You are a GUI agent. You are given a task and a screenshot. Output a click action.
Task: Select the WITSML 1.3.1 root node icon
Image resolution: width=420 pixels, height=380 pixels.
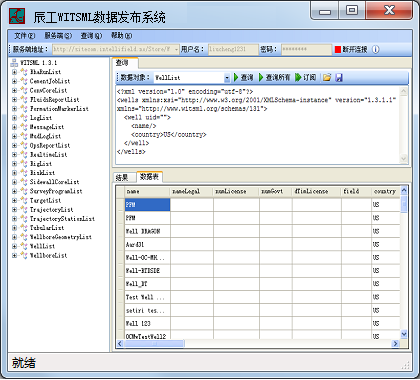(x=14, y=63)
